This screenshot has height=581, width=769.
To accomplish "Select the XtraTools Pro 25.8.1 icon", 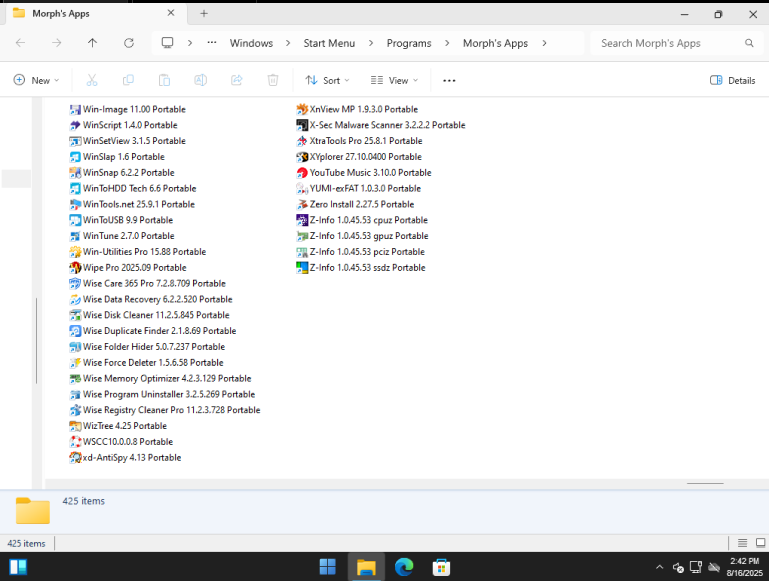I will pyautogui.click(x=302, y=141).
